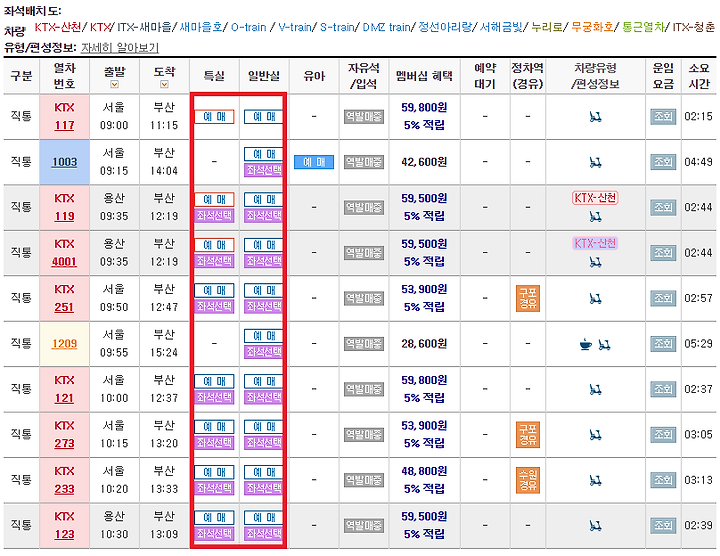Click the cafe cup icon for train 1209
This screenshot has height=556, width=720.
click(585, 344)
